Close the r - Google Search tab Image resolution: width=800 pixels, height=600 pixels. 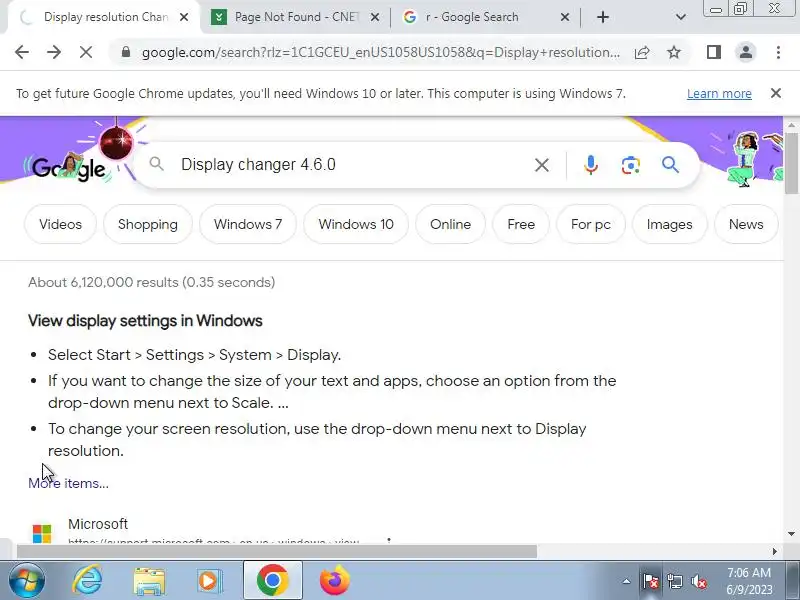pyautogui.click(x=565, y=17)
